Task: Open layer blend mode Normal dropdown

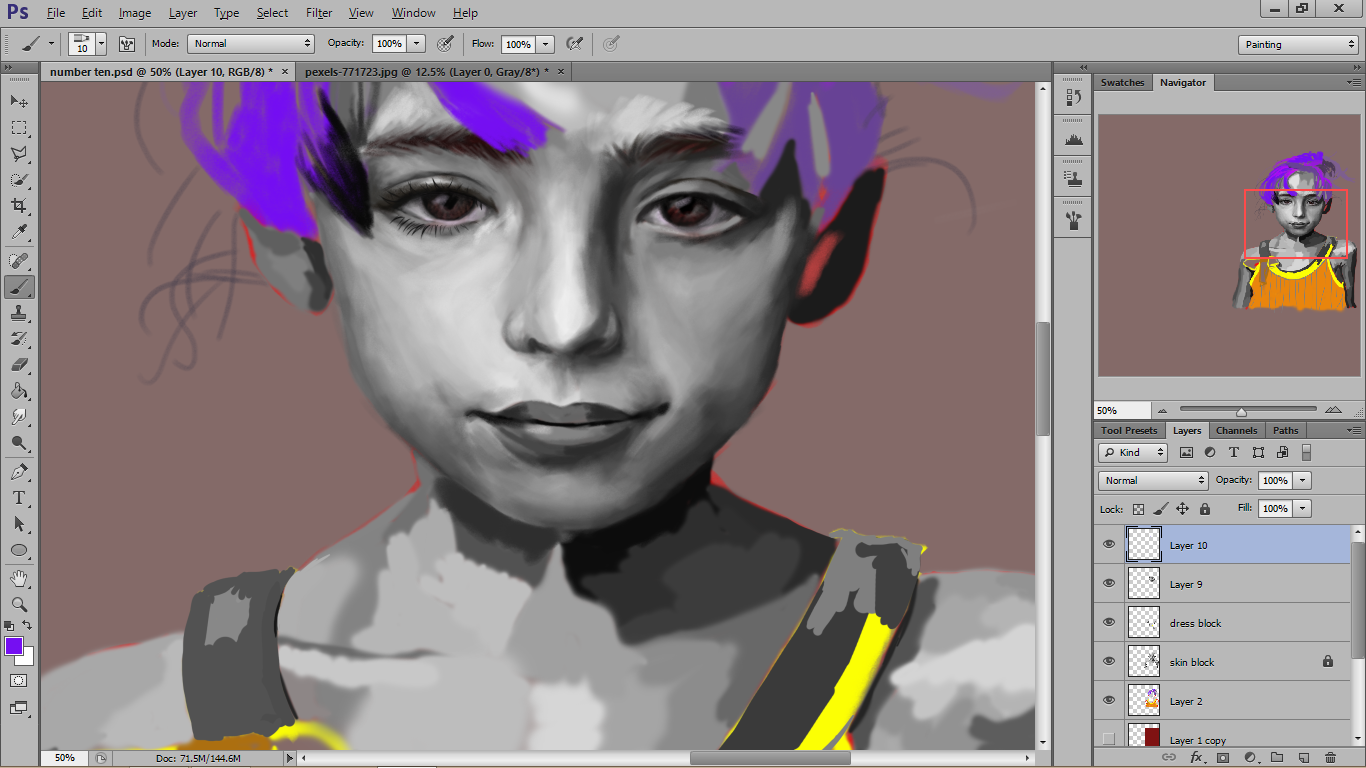Action: coord(1153,480)
